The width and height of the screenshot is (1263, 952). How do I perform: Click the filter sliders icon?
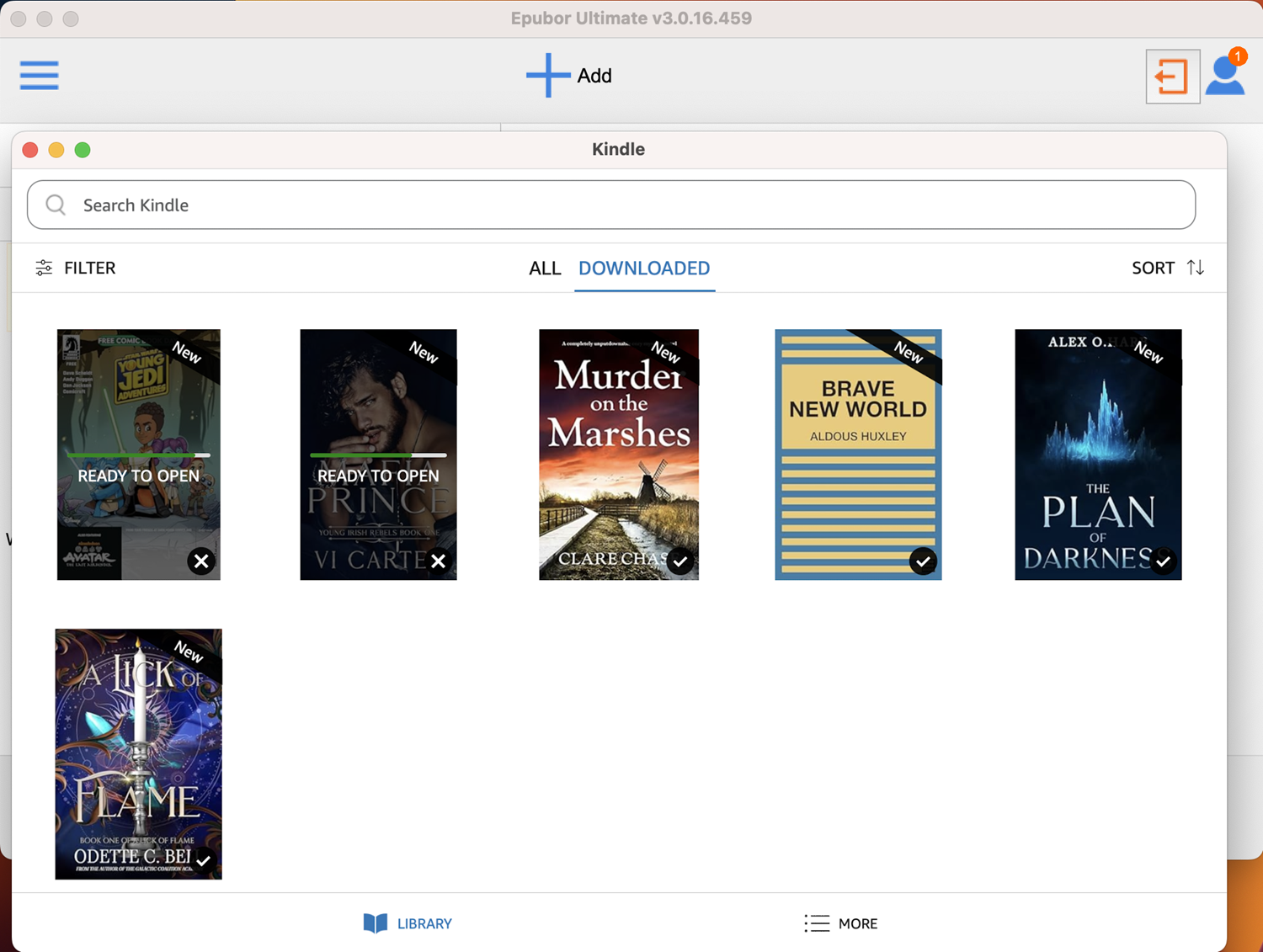click(44, 268)
